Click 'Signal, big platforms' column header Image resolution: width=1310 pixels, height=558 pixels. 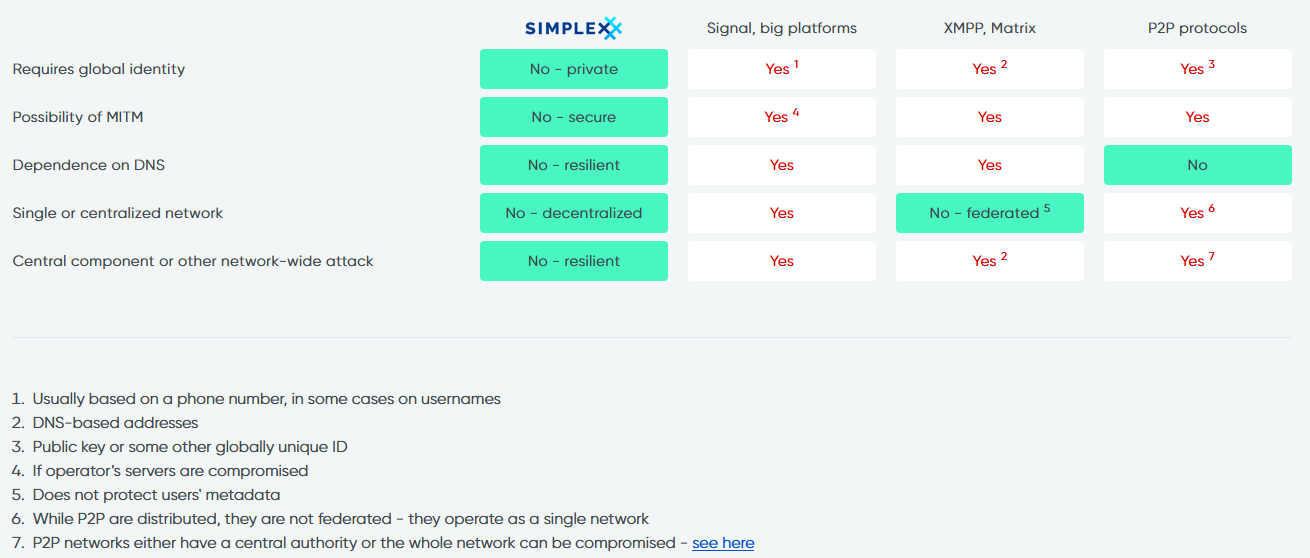(782, 28)
